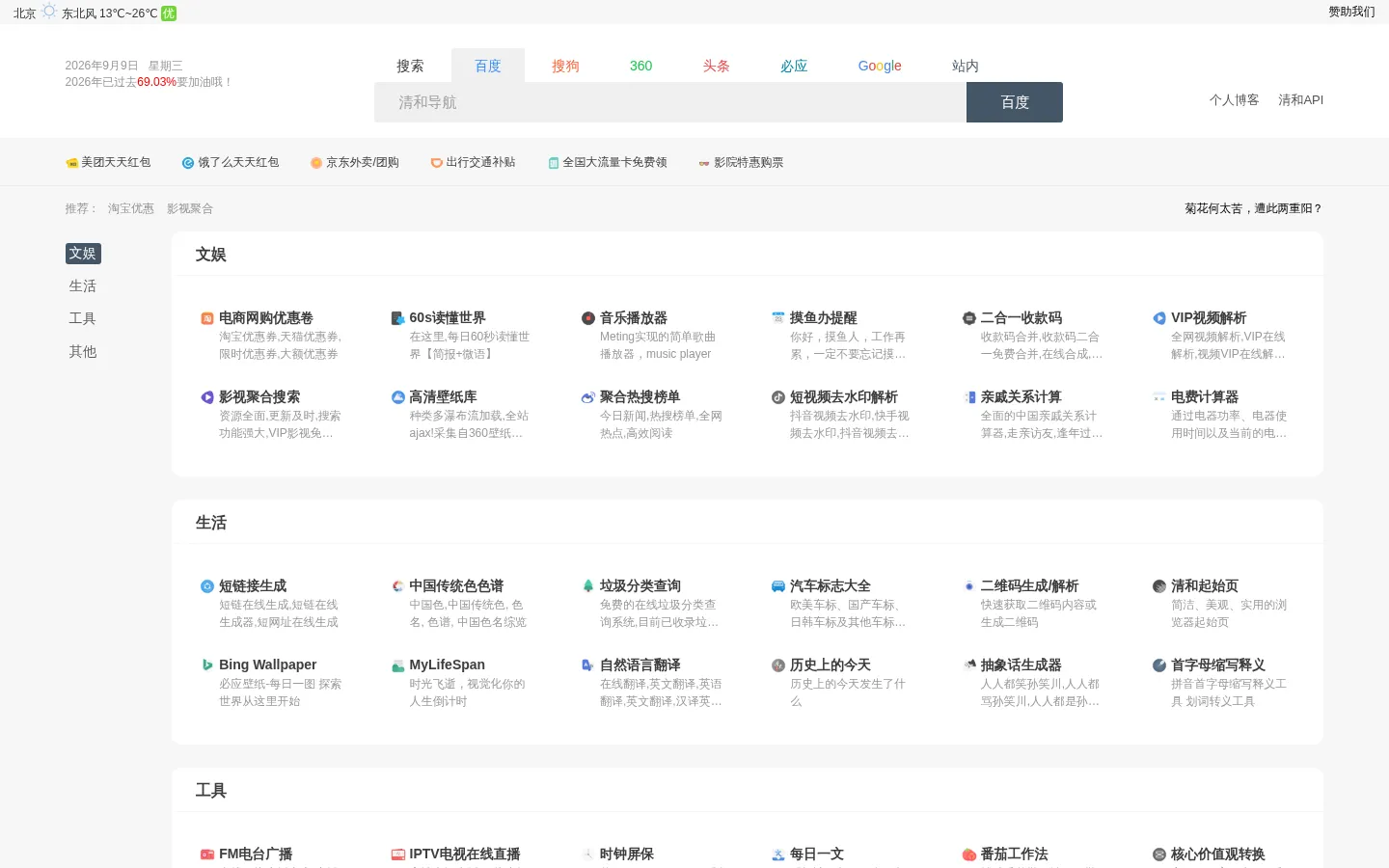Click the 高清壁纸库 icon
1389x868 pixels.
[397, 397]
